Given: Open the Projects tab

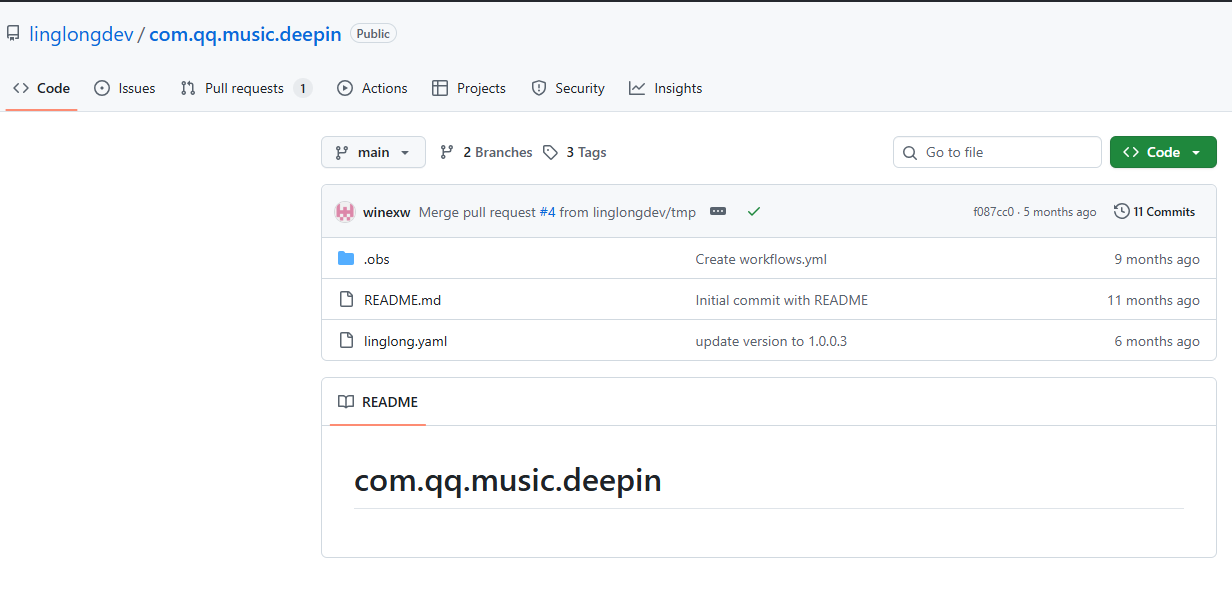Looking at the screenshot, I should pyautogui.click(x=469, y=88).
